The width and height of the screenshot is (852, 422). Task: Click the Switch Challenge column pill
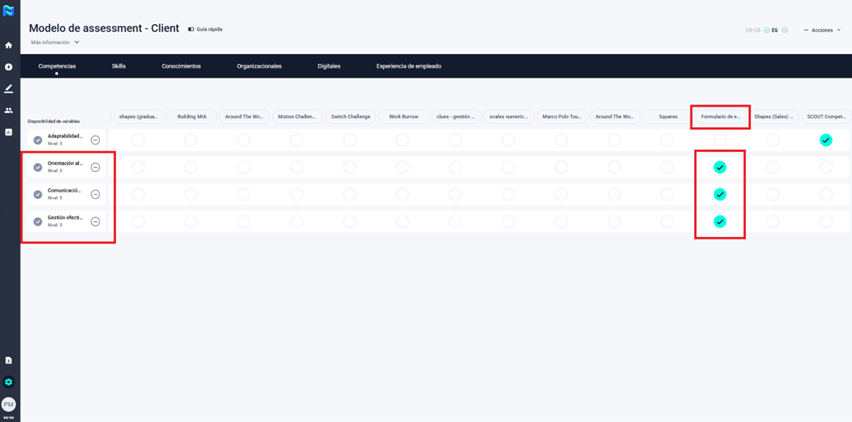tap(351, 116)
